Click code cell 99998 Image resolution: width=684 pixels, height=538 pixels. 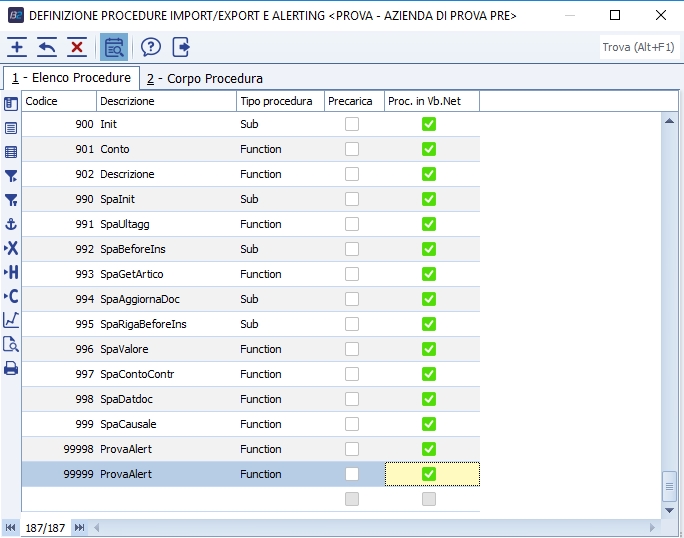[59, 449]
